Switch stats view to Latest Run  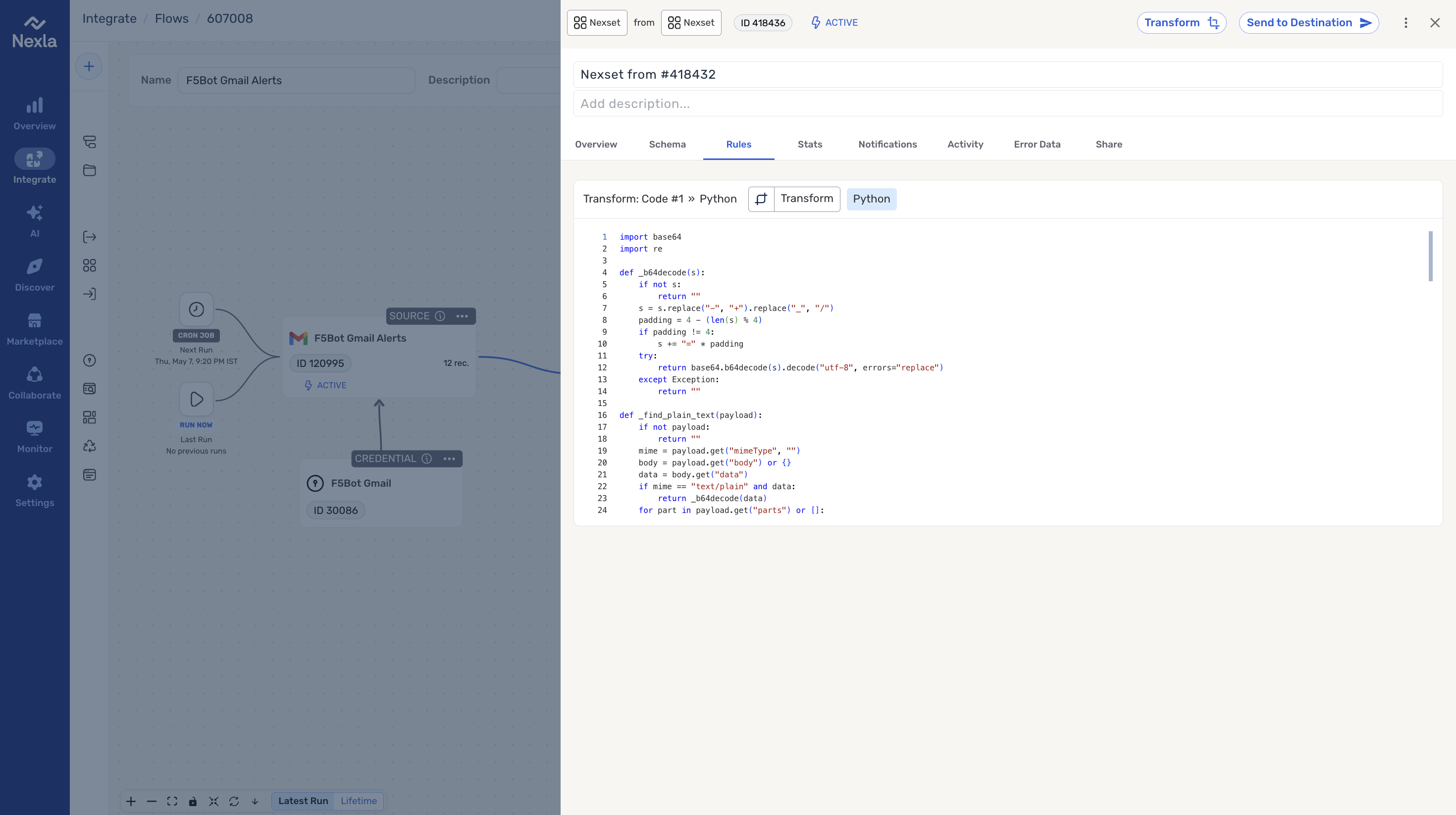pos(303,801)
